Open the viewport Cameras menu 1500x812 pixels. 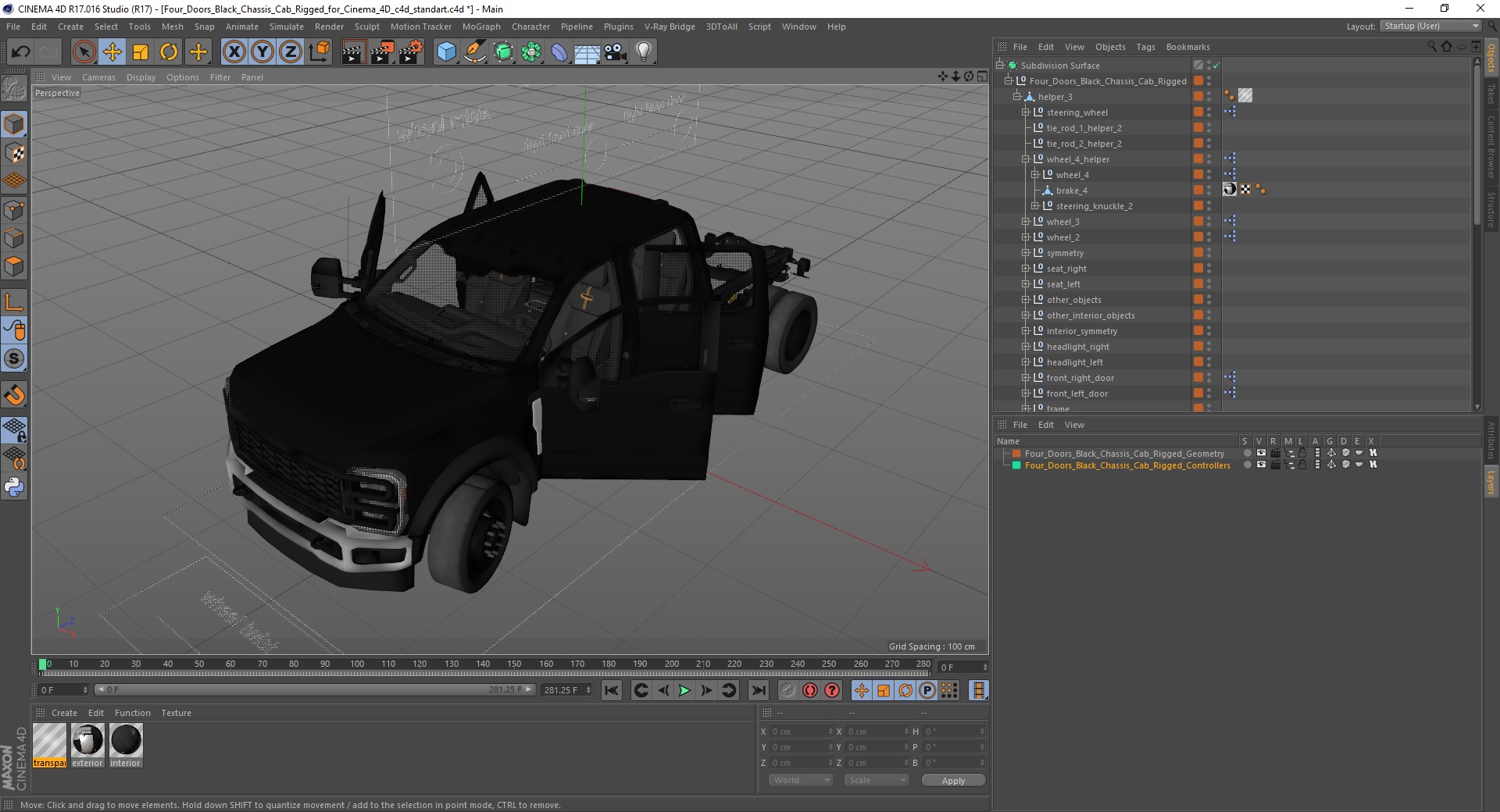click(x=98, y=77)
